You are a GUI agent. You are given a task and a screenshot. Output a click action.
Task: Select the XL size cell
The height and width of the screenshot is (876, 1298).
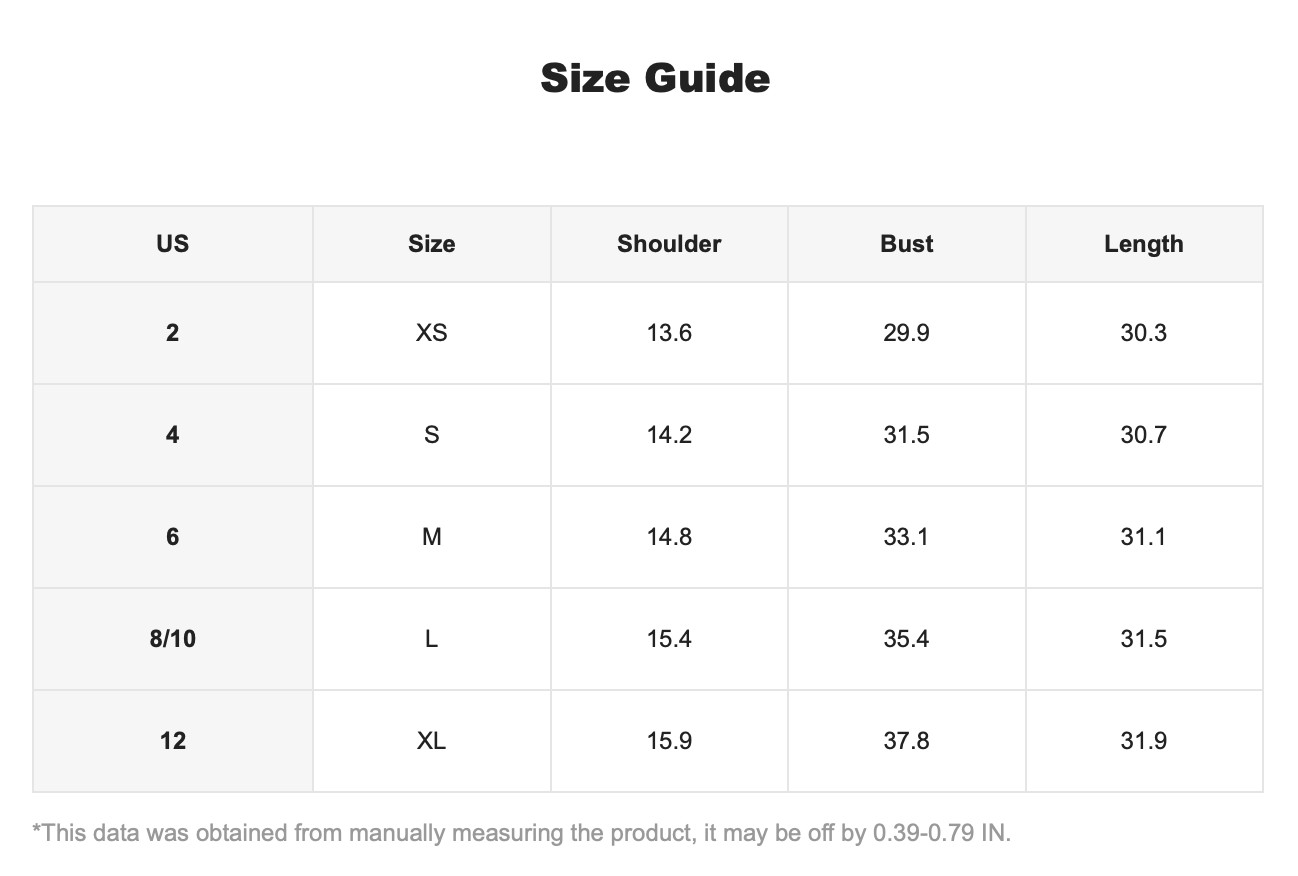pos(432,741)
